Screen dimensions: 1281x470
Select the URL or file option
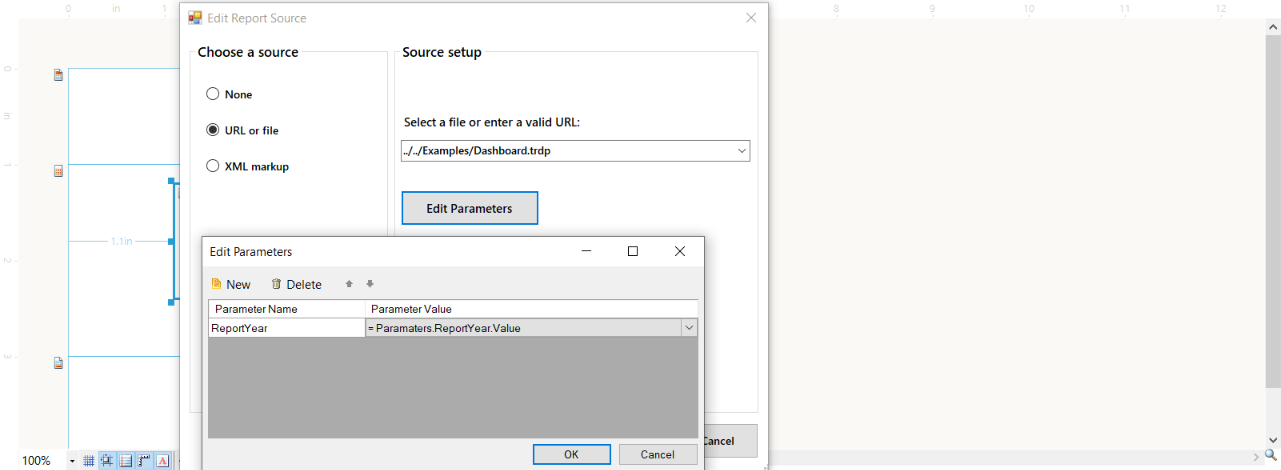[x=213, y=130]
